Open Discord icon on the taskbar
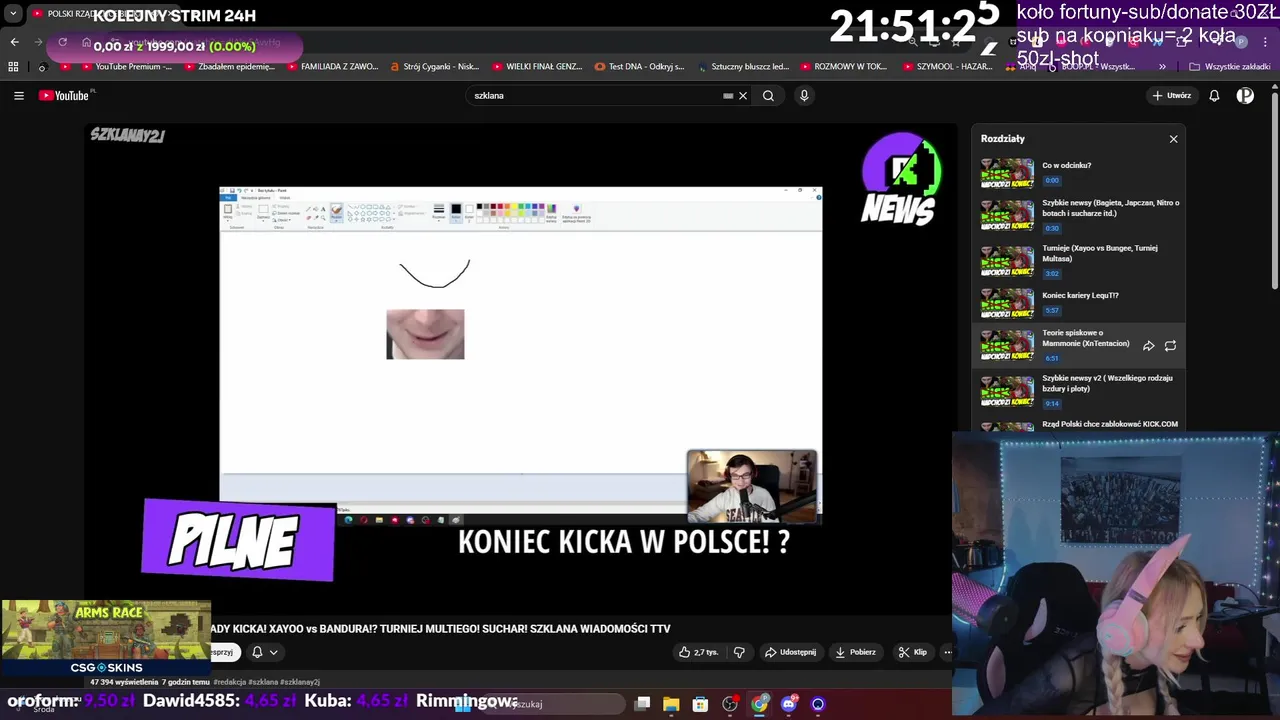 pos(789,704)
